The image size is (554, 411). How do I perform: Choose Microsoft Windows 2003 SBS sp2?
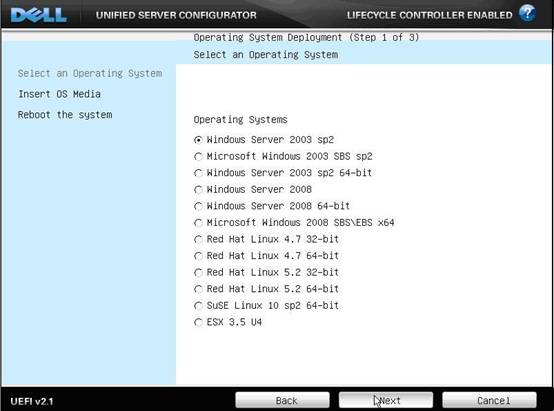(198, 157)
